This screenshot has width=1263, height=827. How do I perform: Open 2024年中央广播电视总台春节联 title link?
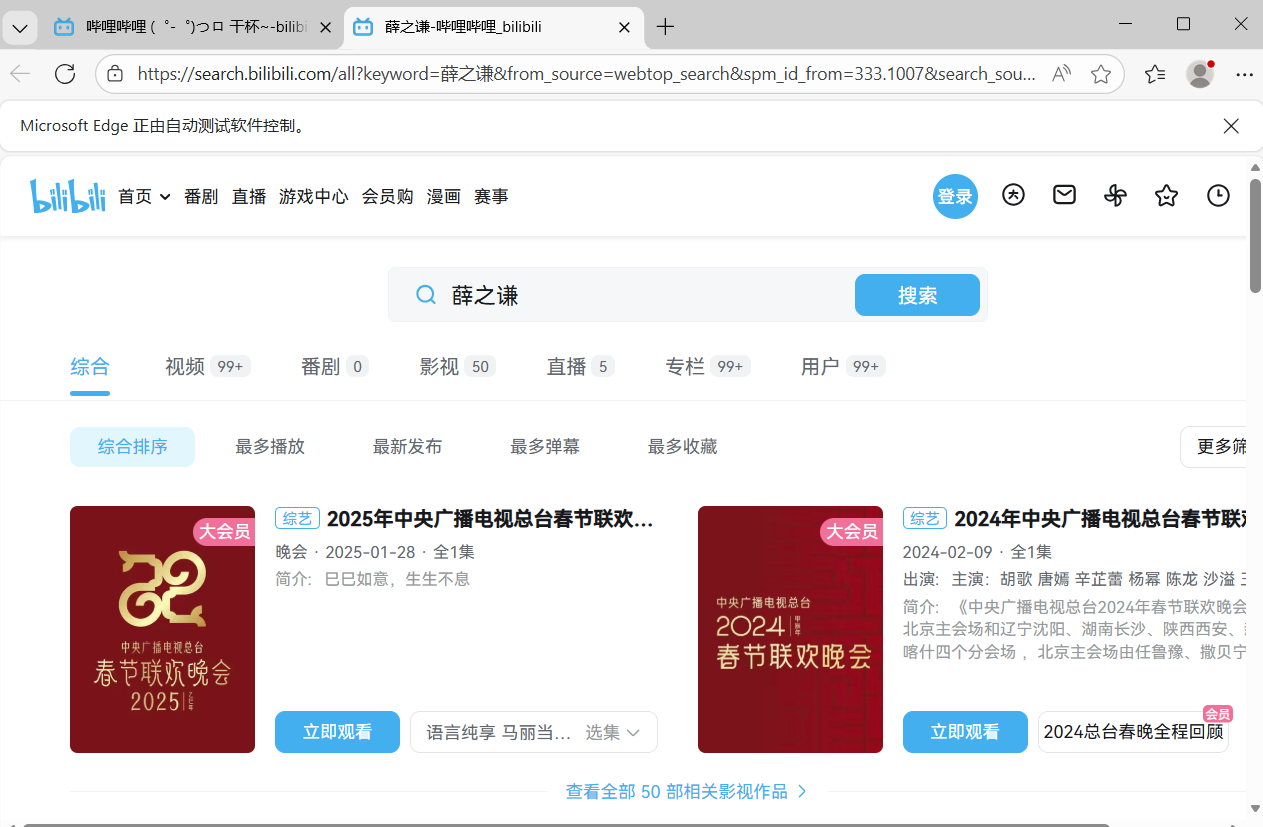pyautogui.click(x=1100, y=519)
